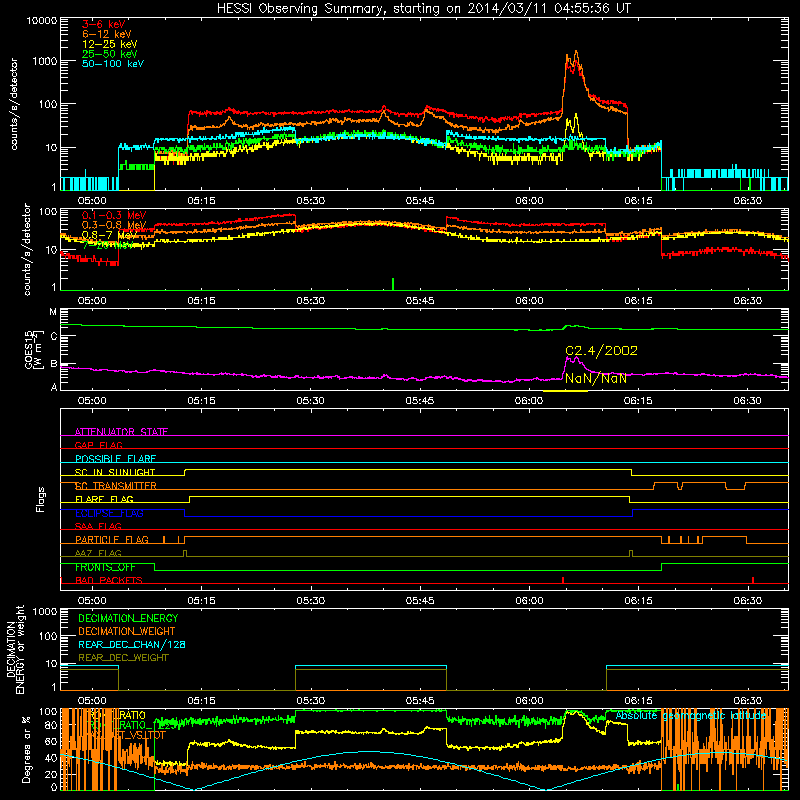Screen dimensions: 800x800
Task: Select the 3-6 keV legend label
Action: pos(104,24)
